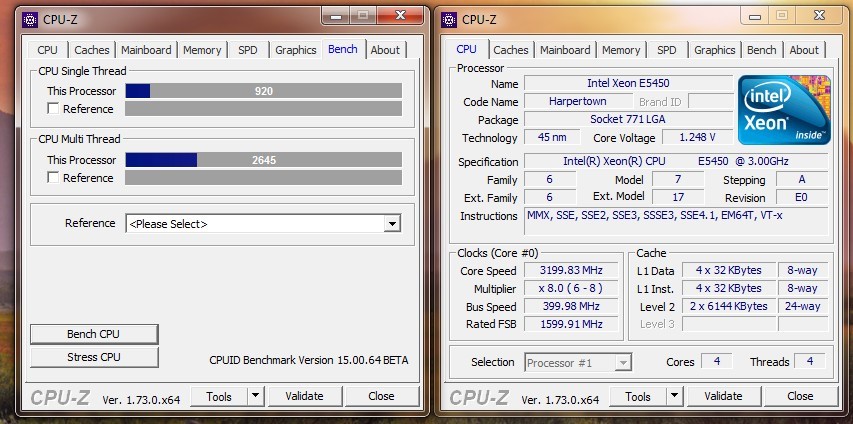Enable Reference checkbox under CPU Multi Thread

point(54,178)
